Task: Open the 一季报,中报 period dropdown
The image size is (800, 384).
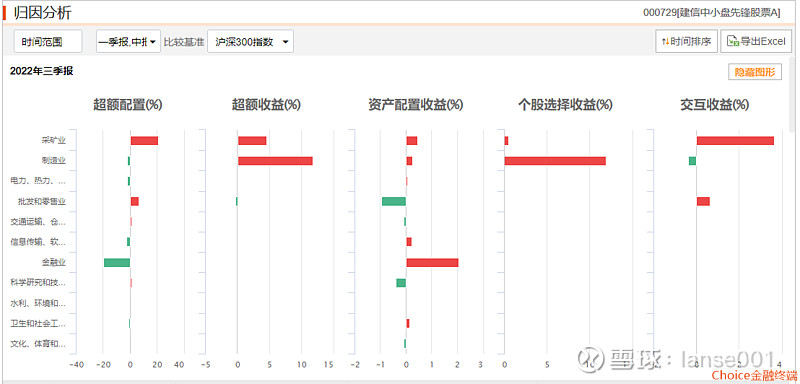Action: [x=129, y=42]
